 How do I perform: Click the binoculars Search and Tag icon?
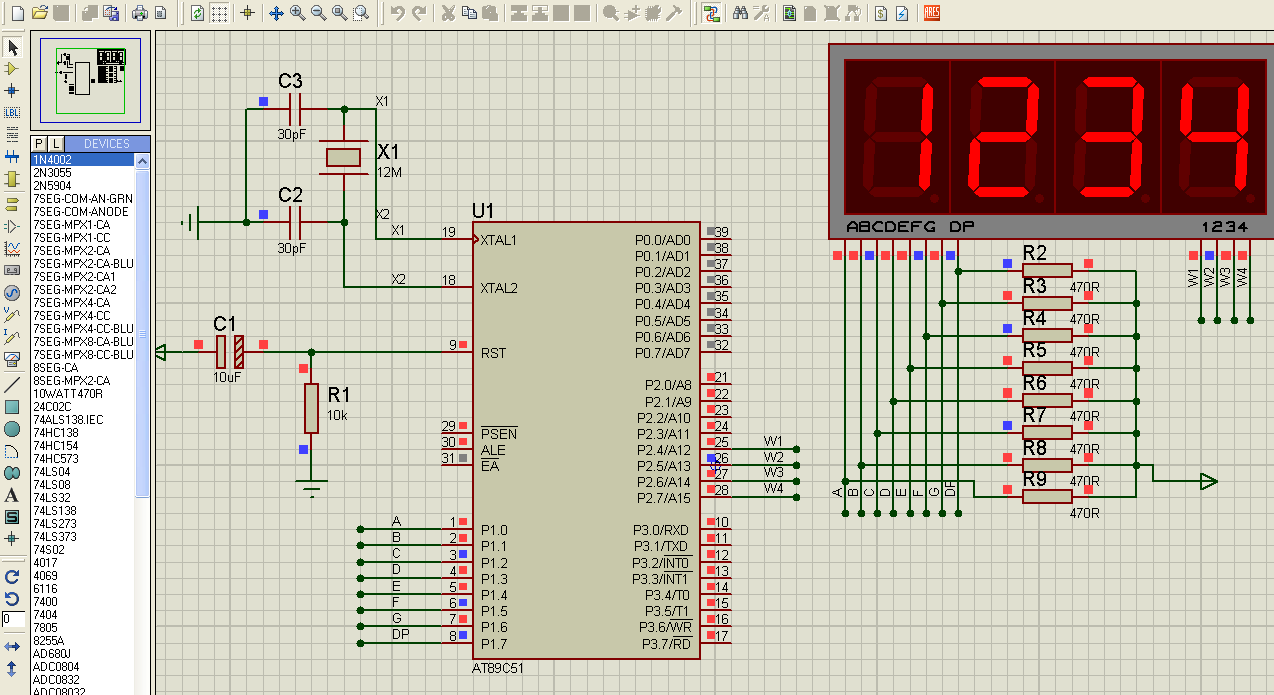(740, 13)
